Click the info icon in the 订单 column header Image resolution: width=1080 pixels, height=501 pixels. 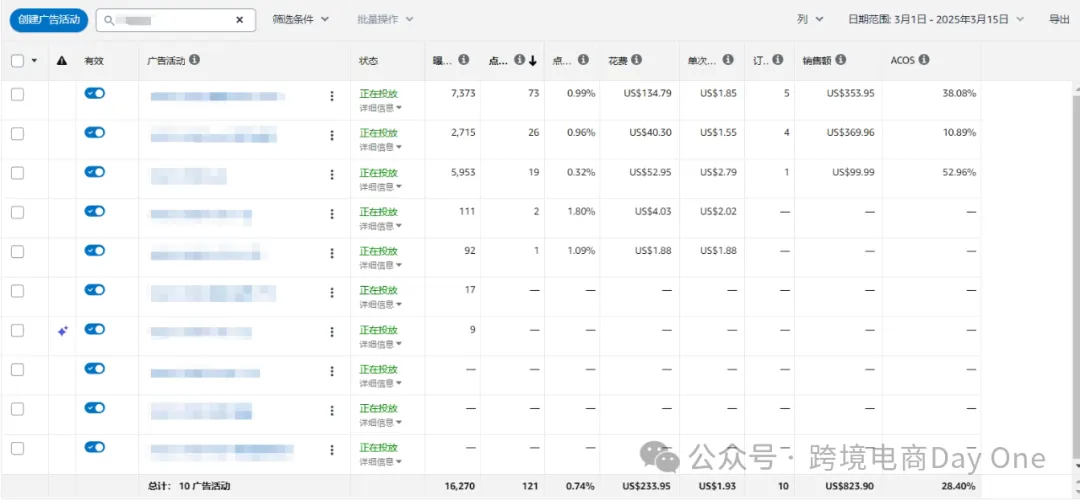click(778, 60)
